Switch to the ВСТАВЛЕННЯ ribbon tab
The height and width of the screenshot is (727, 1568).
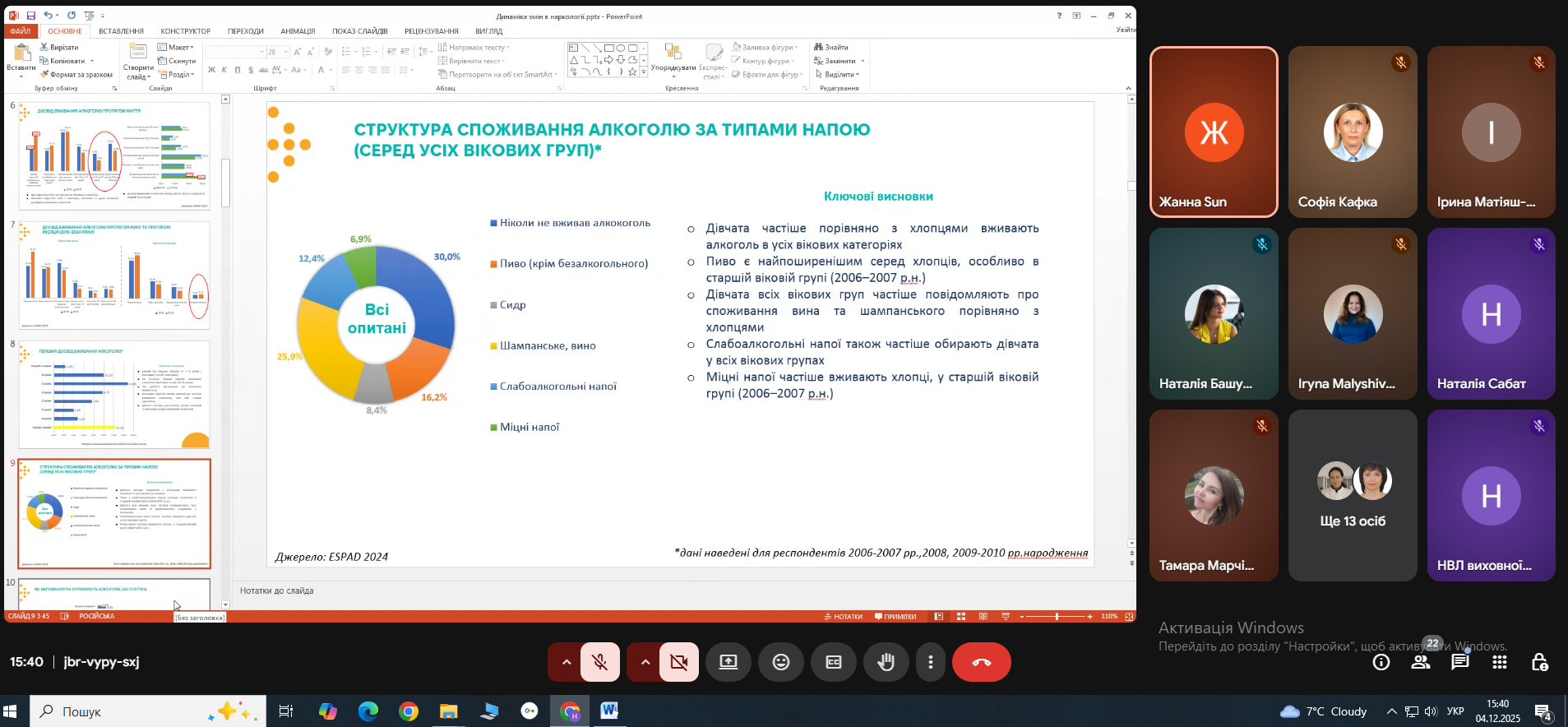click(121, 31)
